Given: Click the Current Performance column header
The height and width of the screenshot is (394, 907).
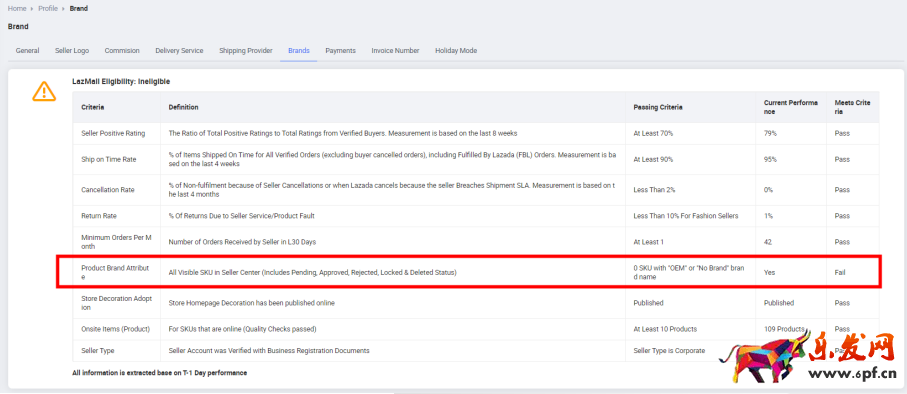Looking at the screenshot, I should coord(791,107).
